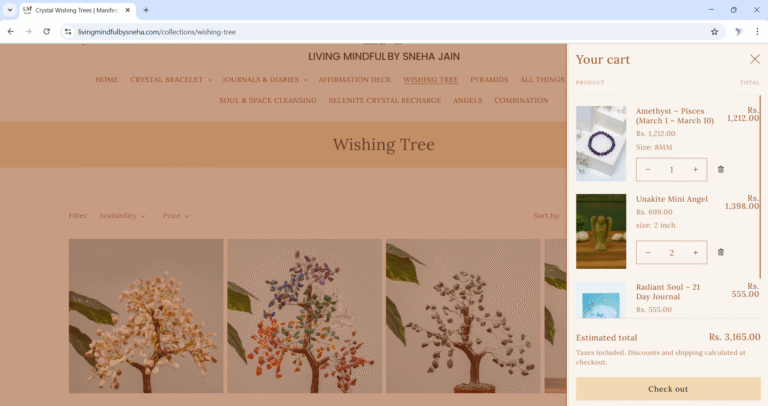Open COMBINATION navigation item
The width and height of the screenshot is (768, 406).
coord(521,100)
